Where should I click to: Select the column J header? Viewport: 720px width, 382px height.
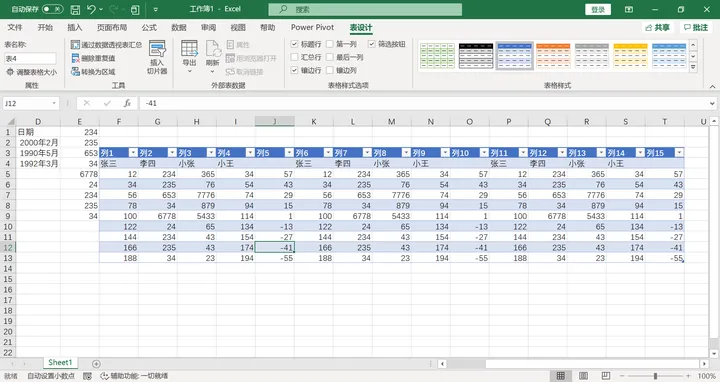(x=275, y=122)
